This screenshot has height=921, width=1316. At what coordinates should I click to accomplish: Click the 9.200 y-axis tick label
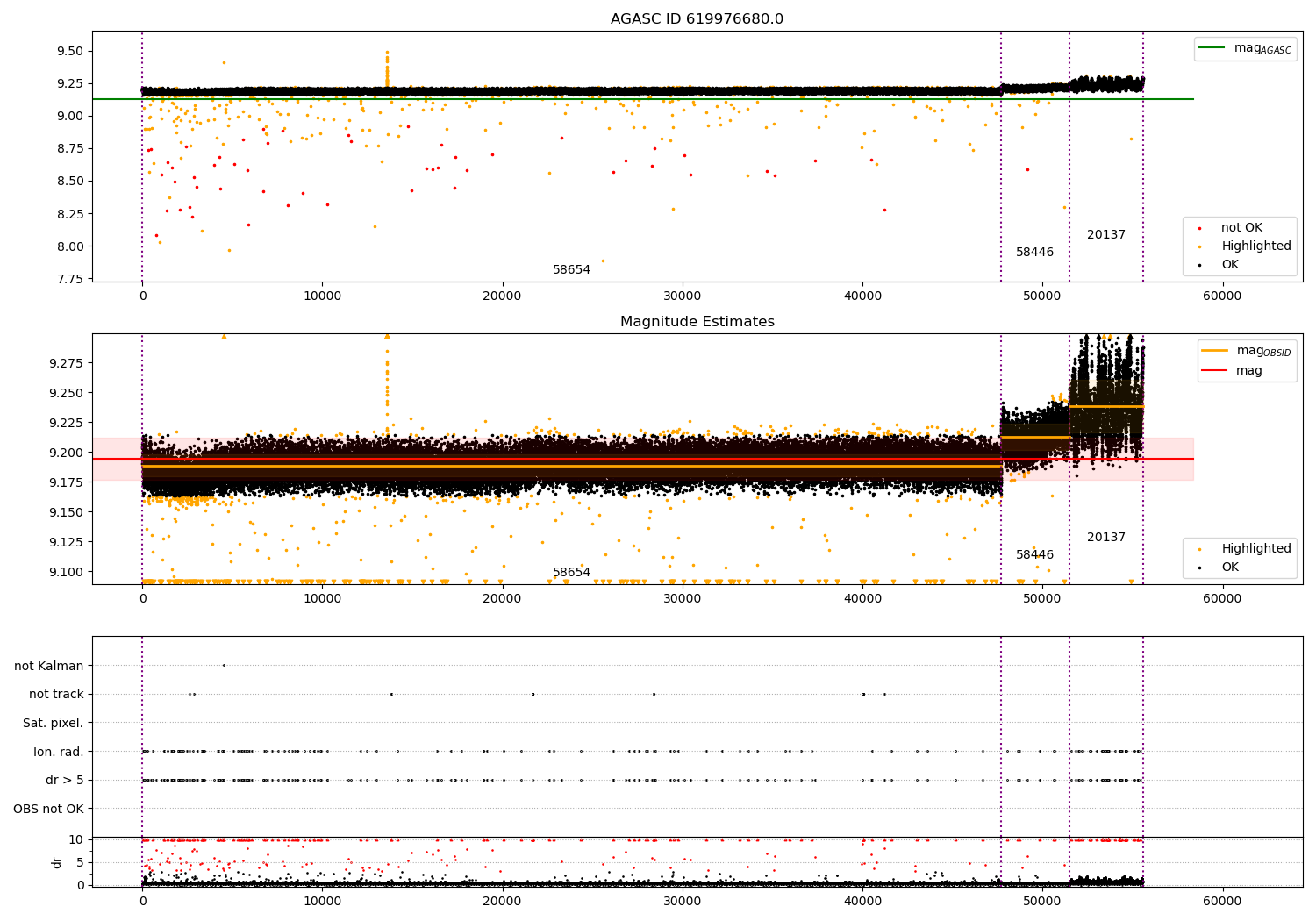click(65, 453)
